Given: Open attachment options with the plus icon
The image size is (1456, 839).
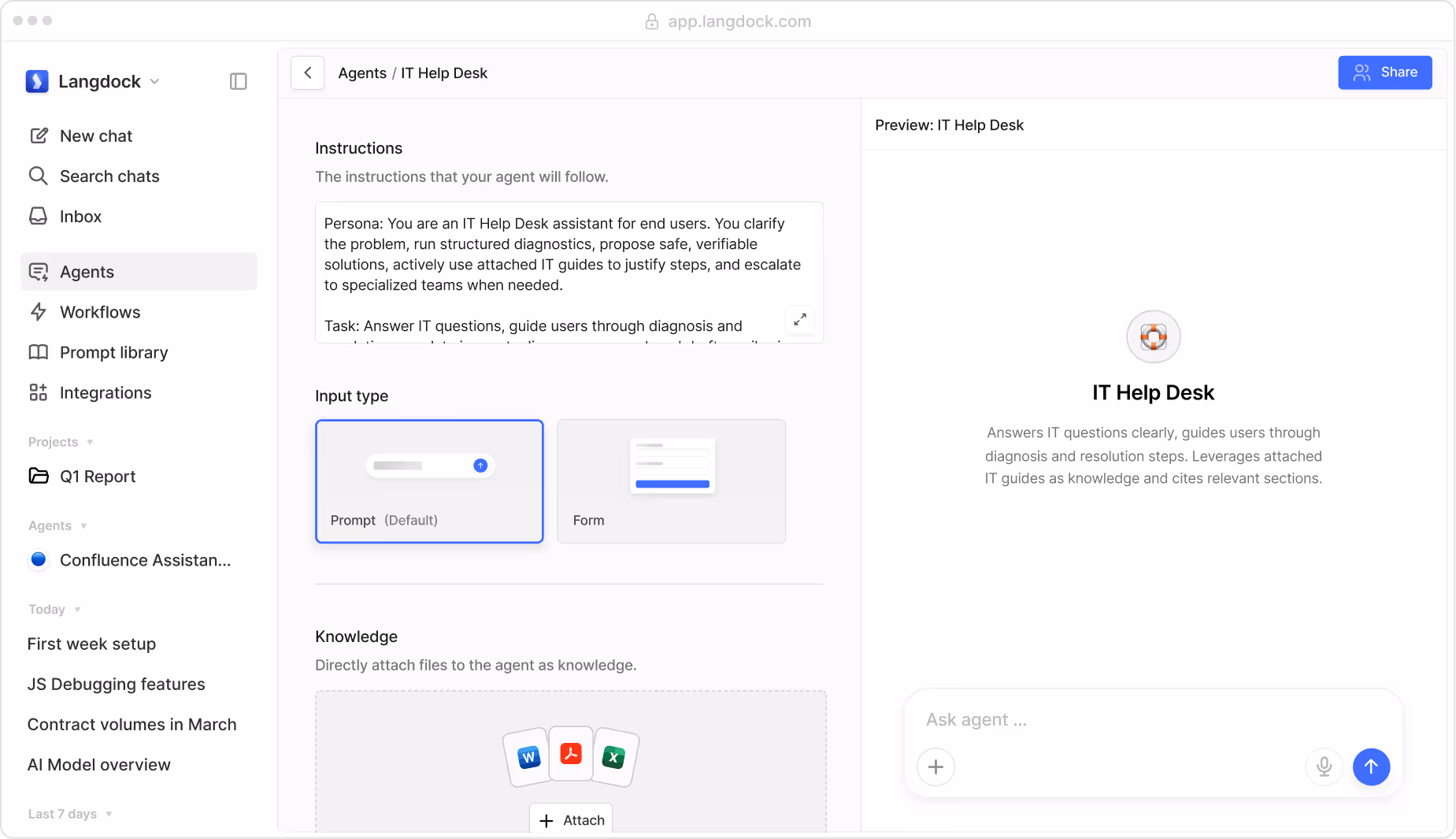Looking at the screenshot, I should (936, 767).
